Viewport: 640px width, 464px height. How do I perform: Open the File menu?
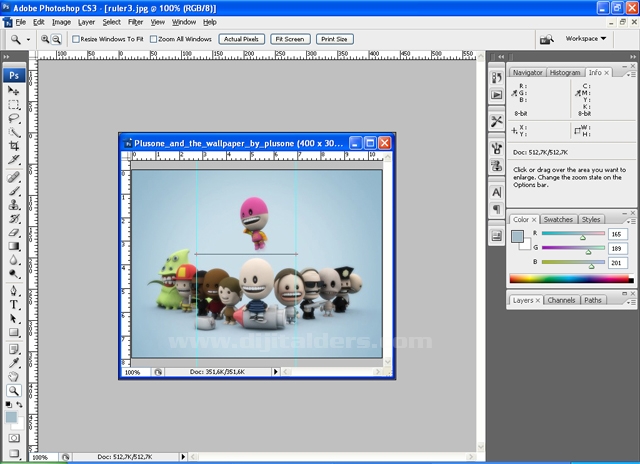20,22
